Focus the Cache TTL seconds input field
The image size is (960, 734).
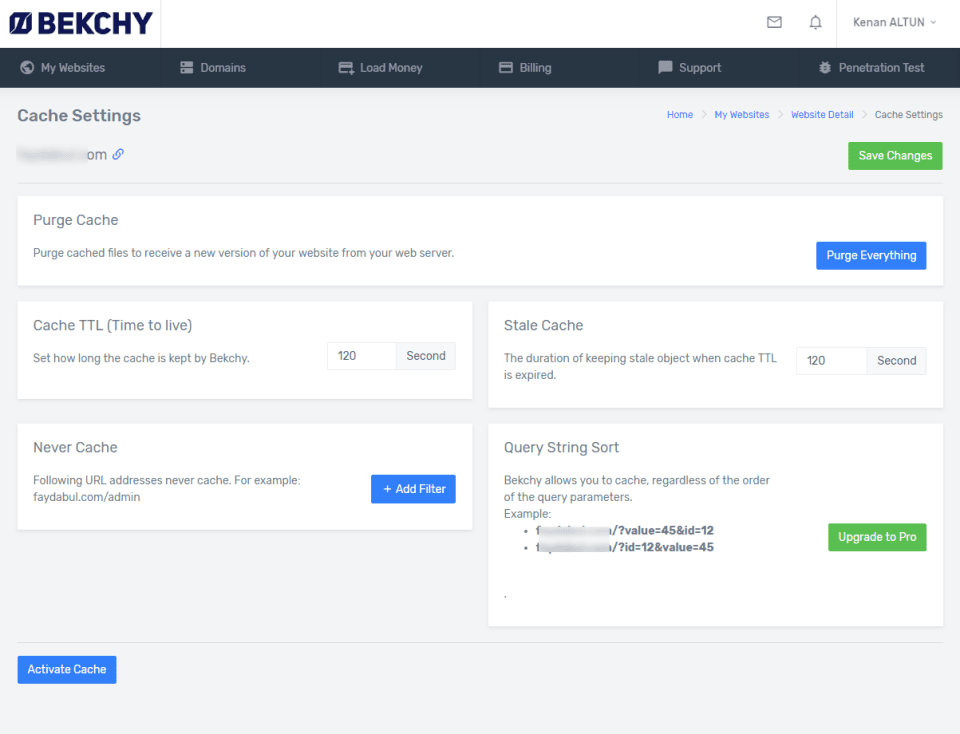point(362,356)
